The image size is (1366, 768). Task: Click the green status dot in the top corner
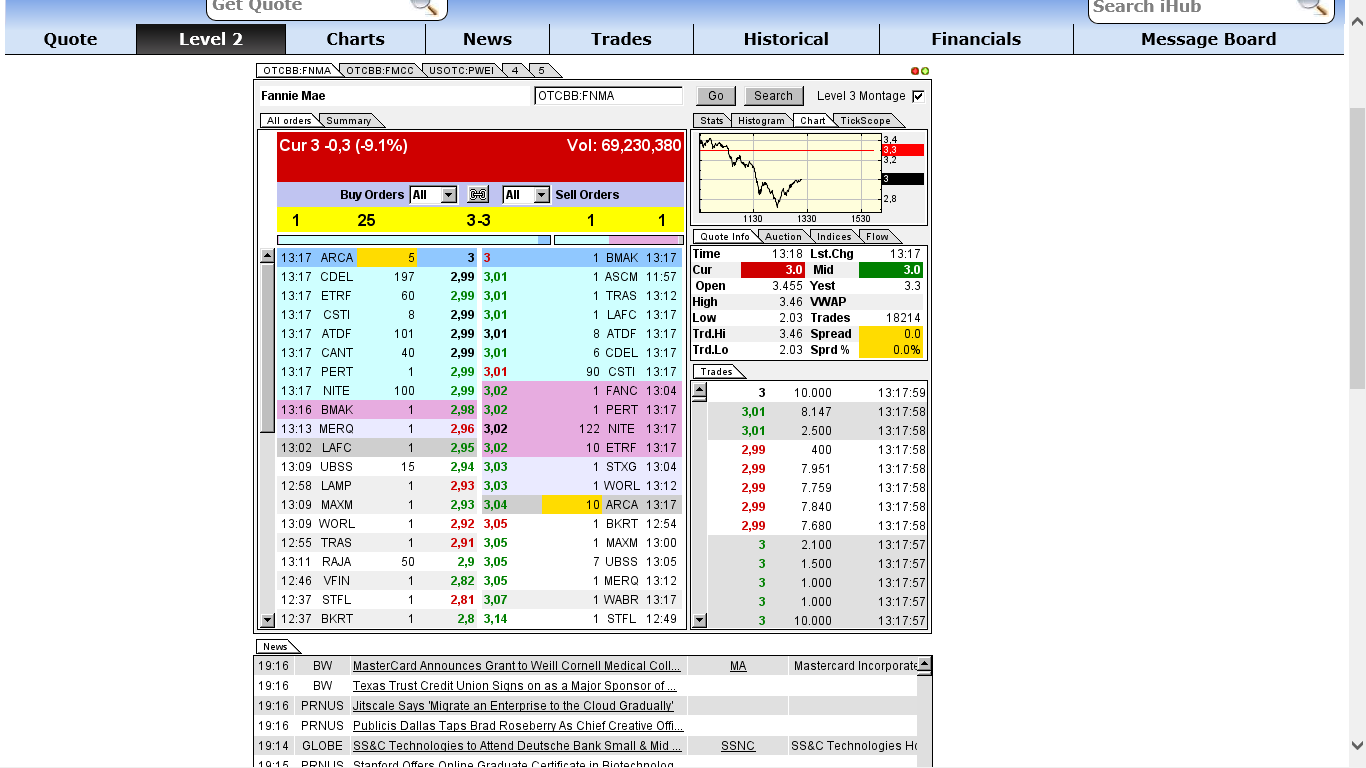[x=923, y=71]
